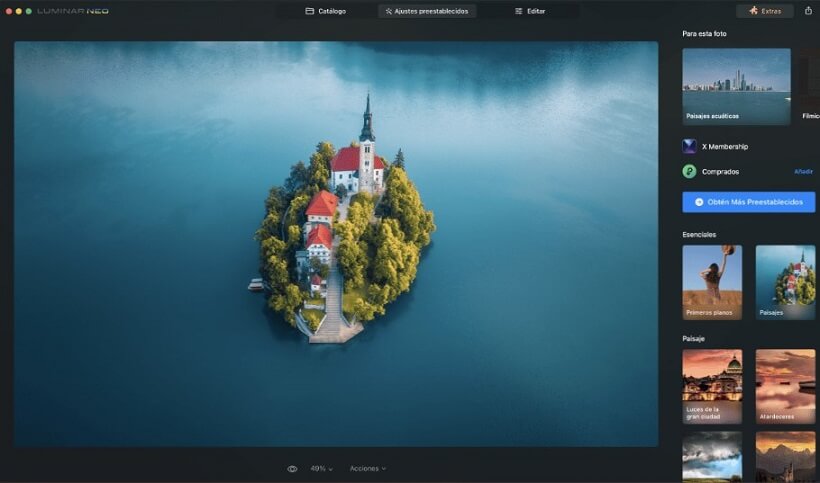Click the X Membership logo icon
The height and width of the screenshot is (483, 820).
pyautogui.click(x=689, y=146)
